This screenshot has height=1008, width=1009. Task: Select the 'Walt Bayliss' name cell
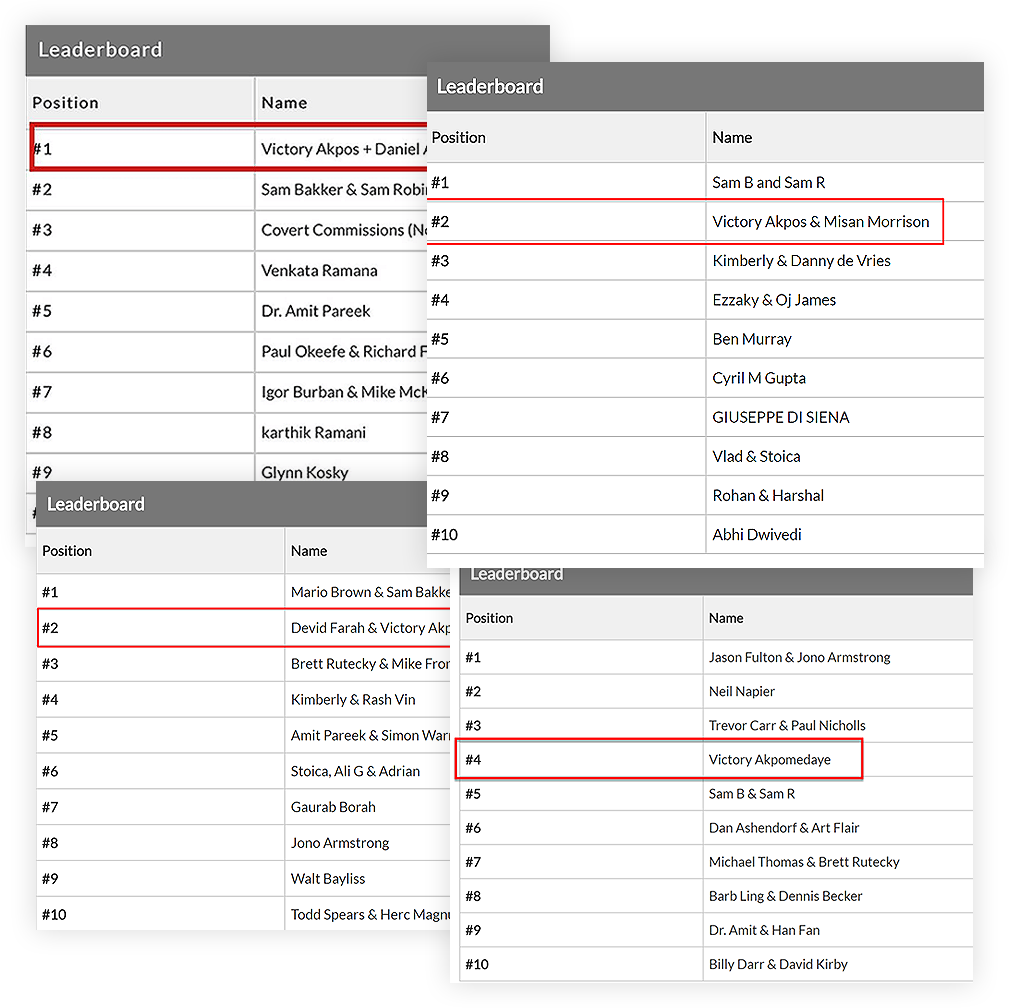coord(368,879)
